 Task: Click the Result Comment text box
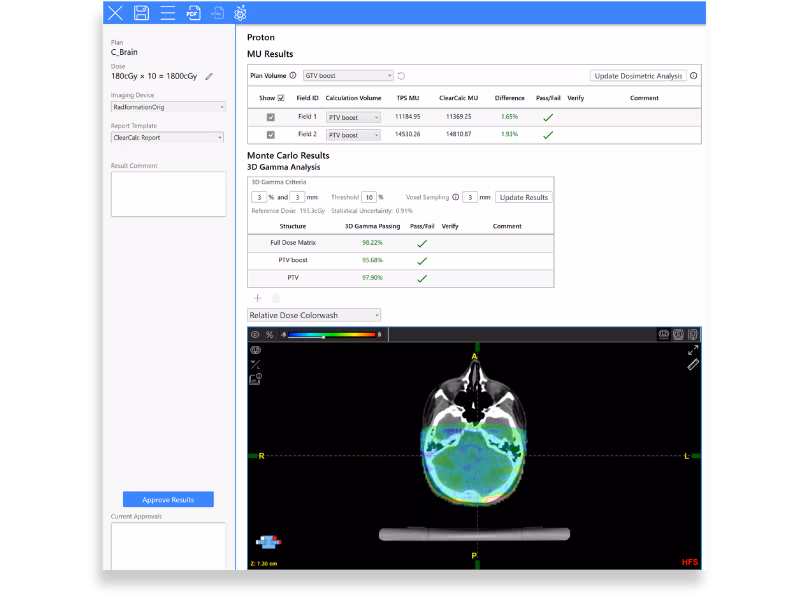tap(168, 194)
